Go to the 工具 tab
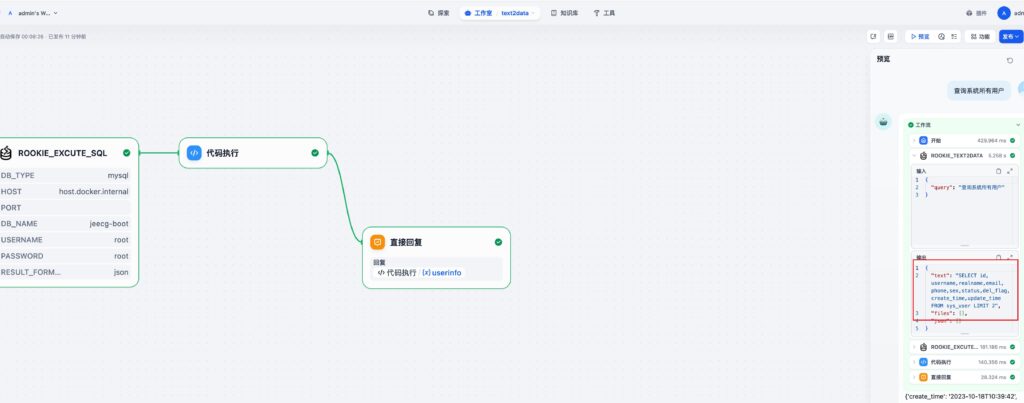 pos(604,13)
